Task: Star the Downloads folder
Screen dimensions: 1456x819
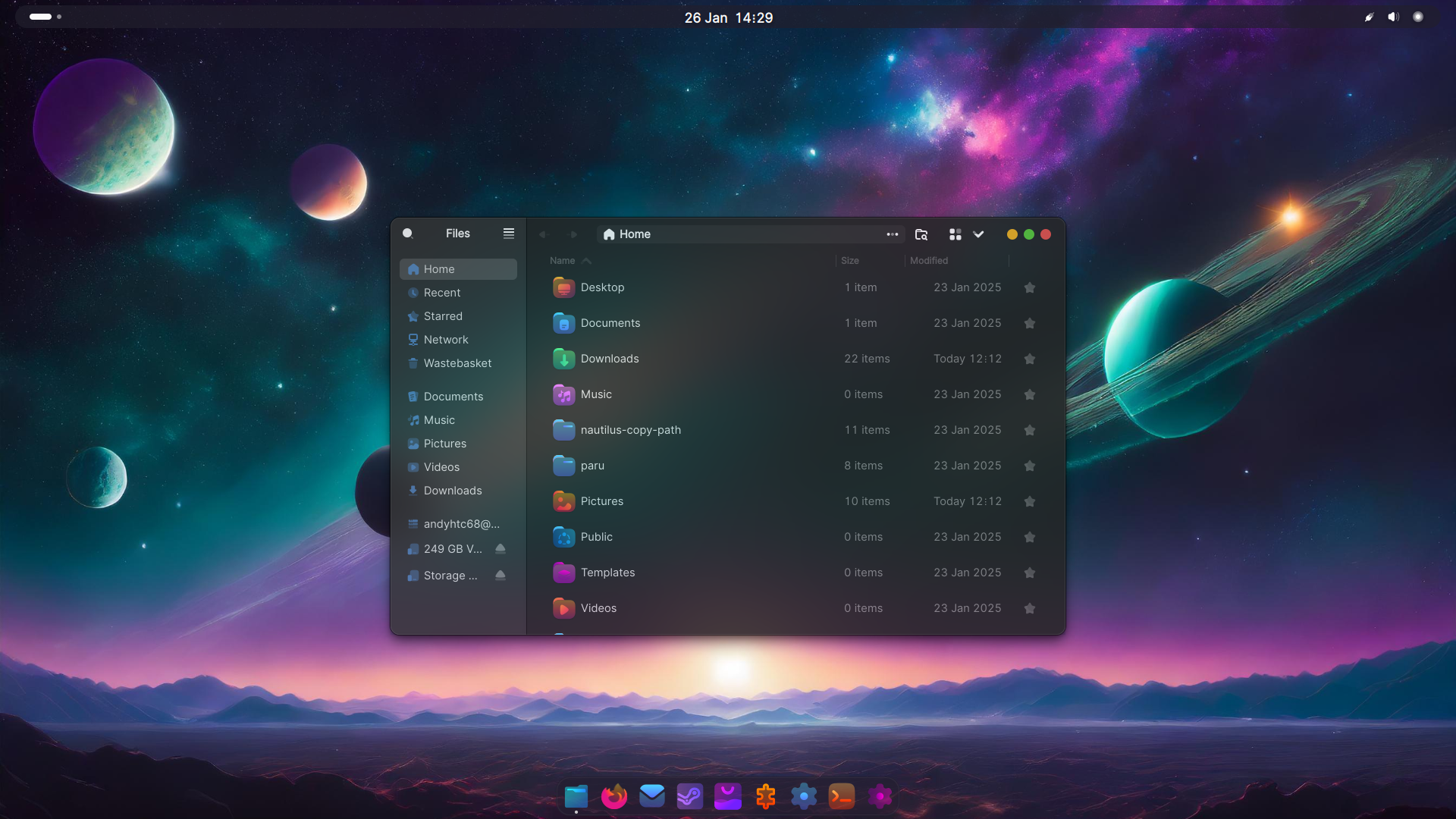Action: tap(1030, 359)
